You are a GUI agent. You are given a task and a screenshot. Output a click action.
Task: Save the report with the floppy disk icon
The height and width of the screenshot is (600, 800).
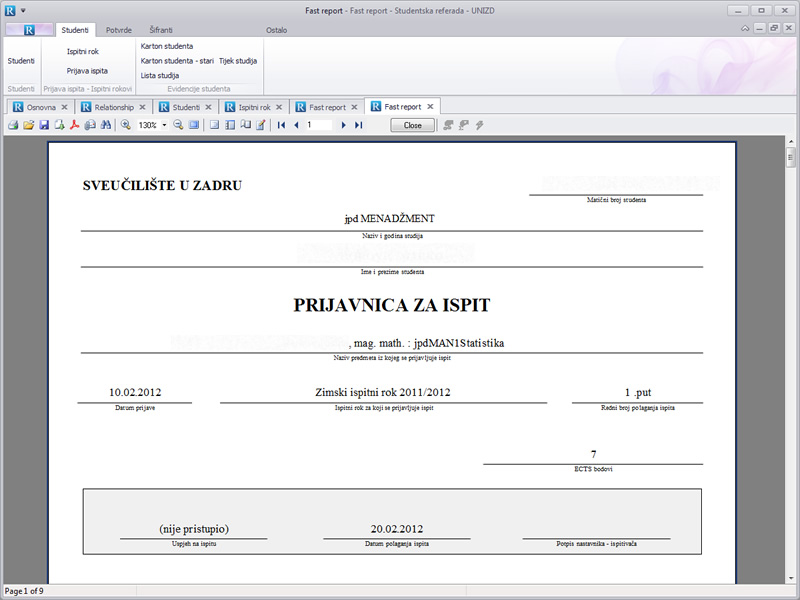coord(44,125)
